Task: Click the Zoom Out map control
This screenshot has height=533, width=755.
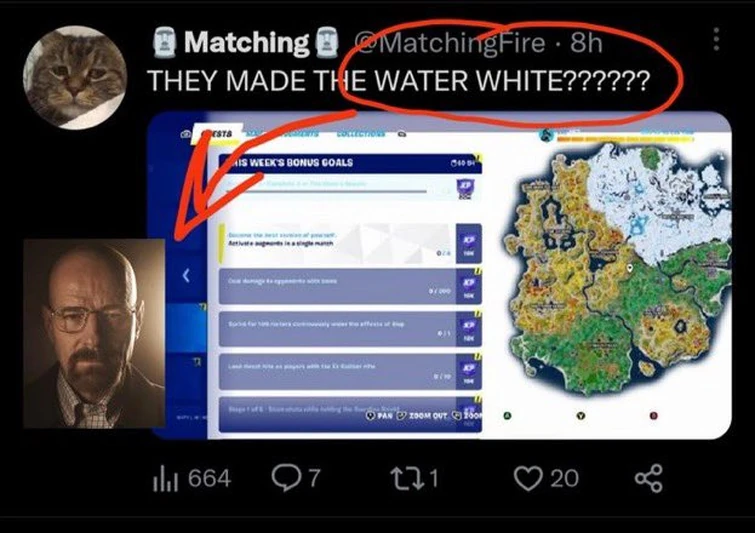Action: [423, 415]
